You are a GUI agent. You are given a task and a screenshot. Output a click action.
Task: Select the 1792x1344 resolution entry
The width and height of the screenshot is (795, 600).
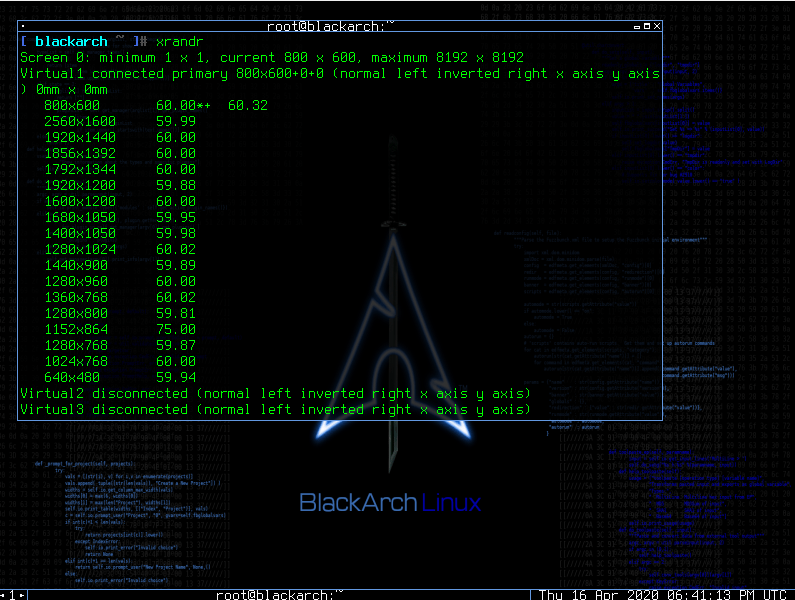tap(80, 169)
